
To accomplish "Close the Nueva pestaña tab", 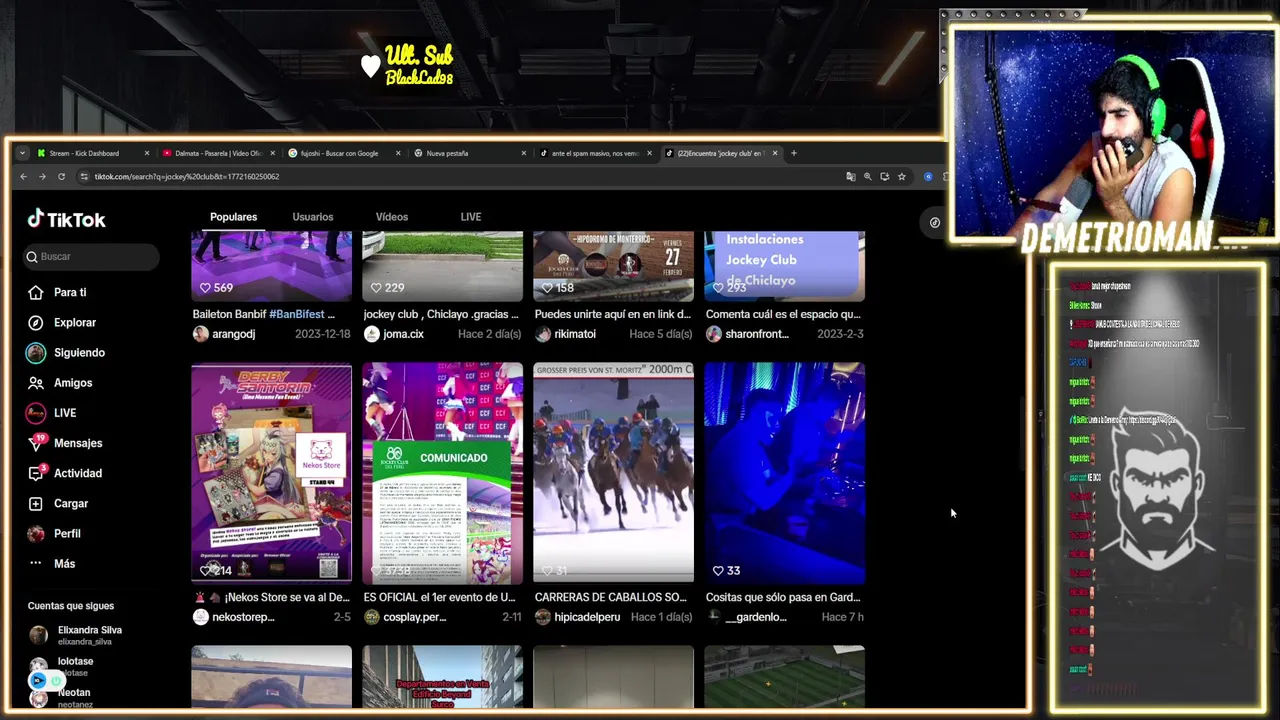I will tap(523, 153).
